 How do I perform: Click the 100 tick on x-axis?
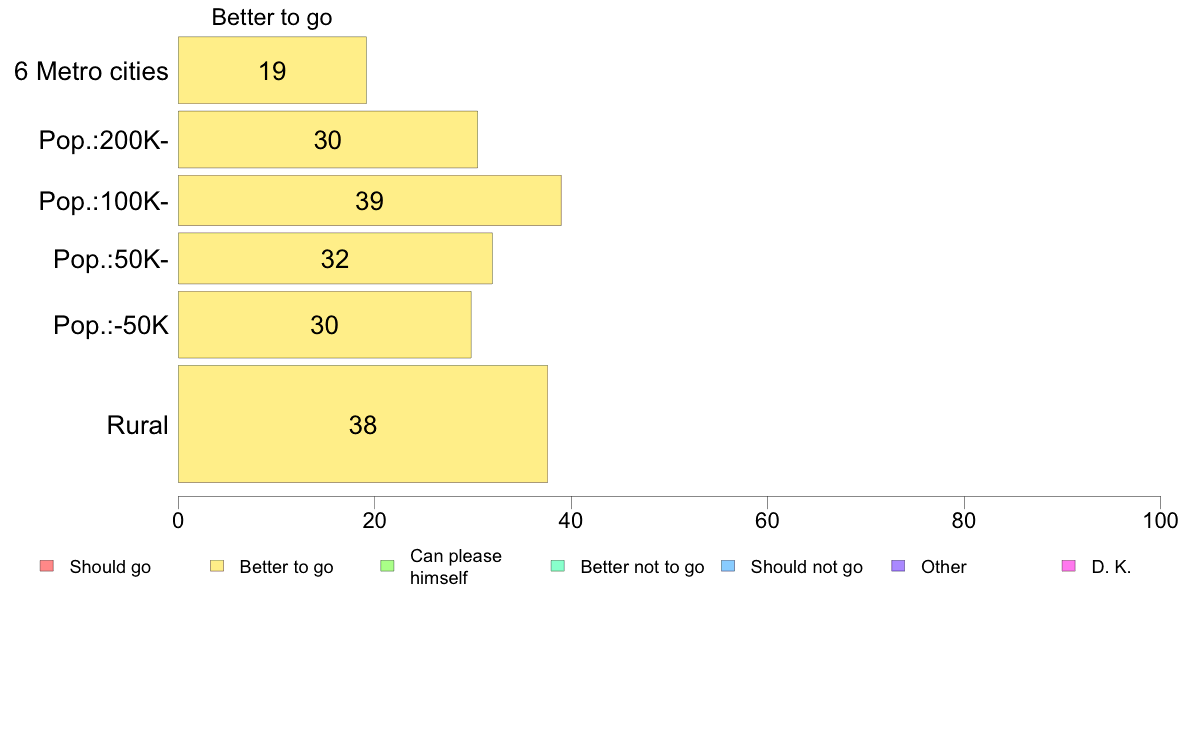tap(1161, 521)
